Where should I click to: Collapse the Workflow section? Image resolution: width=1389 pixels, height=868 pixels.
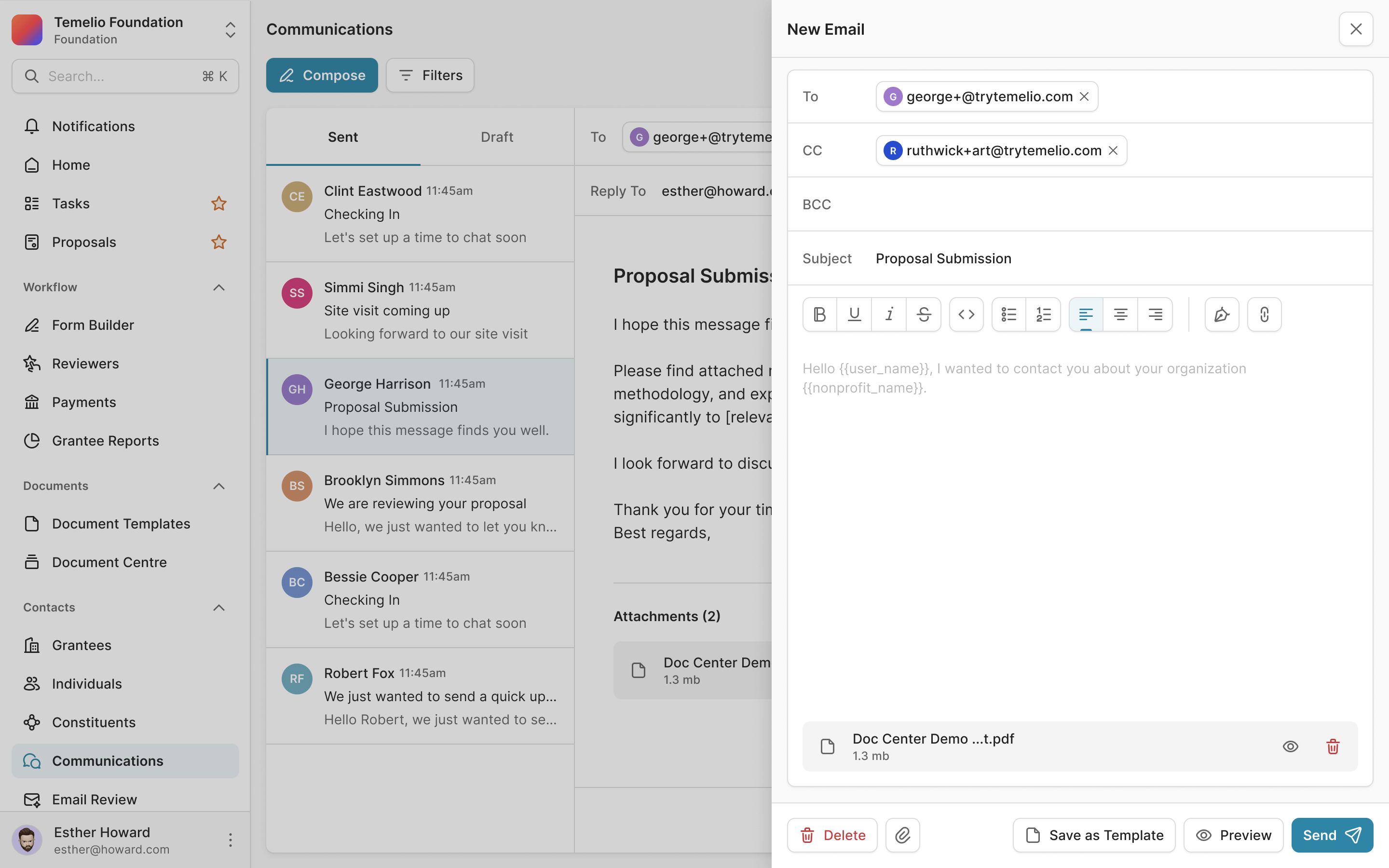(218, 287)
